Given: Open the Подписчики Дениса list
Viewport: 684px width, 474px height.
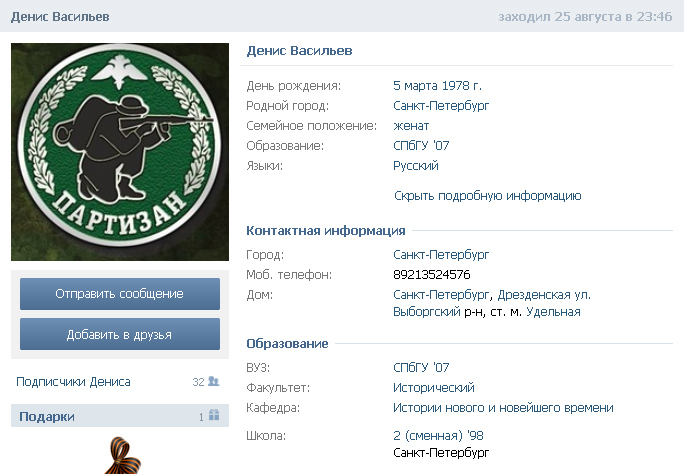Looking at the screenshot, I should [x=73, y=382].
